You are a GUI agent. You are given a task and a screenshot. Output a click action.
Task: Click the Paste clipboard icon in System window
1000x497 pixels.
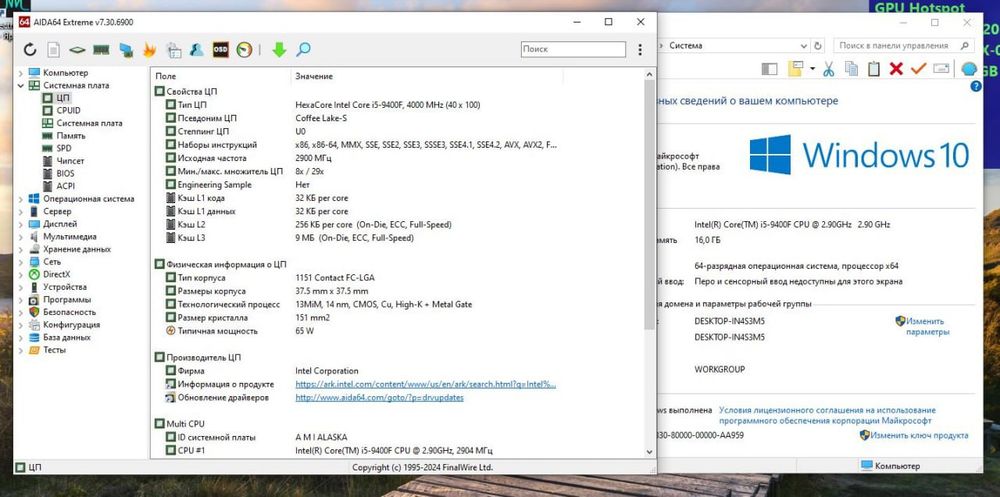[874, 68]
